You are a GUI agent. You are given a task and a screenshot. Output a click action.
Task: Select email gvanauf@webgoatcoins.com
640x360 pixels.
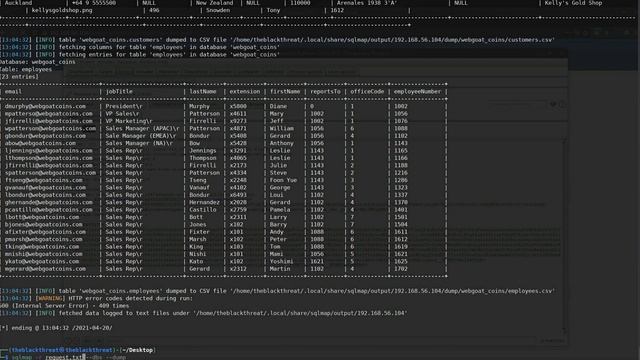[x=45, y=187]
